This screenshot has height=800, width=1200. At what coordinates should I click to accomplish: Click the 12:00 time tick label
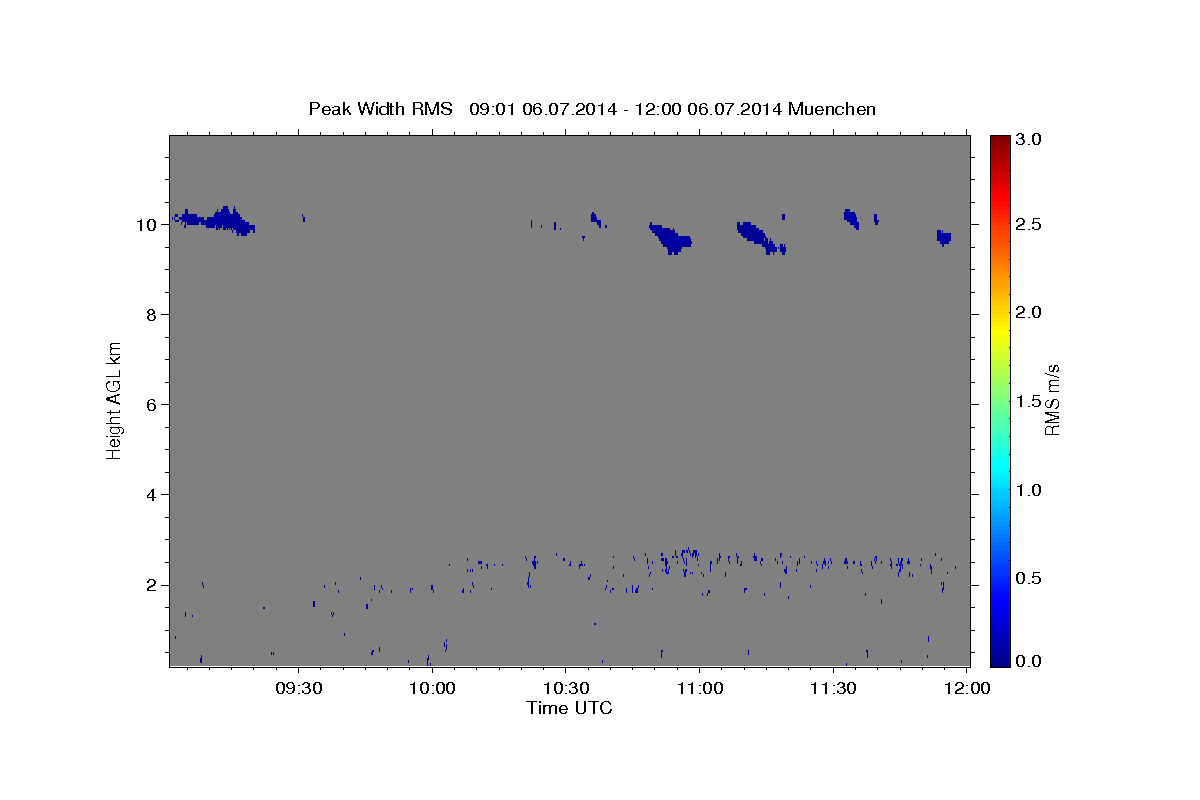[x=966, y=689]
